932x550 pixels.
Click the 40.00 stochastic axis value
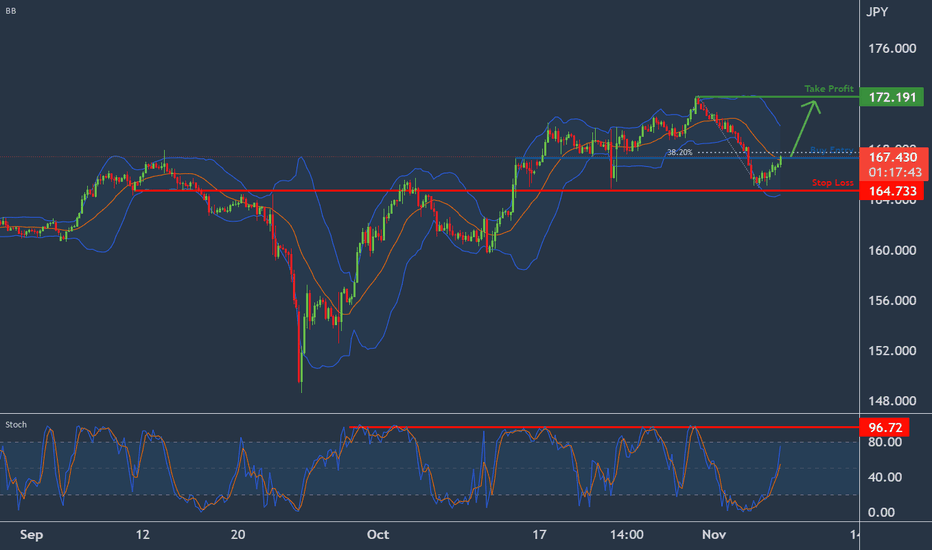pyautogui.click(x=885, y=477)
